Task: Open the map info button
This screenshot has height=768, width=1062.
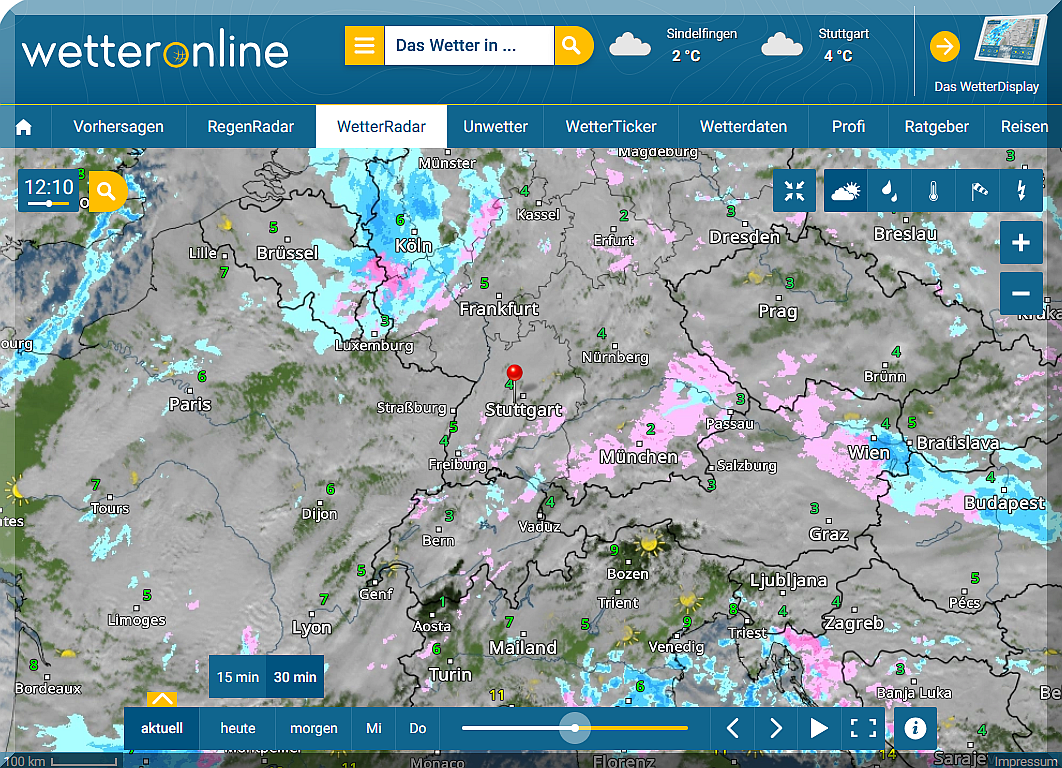Action: pyautogui.click(x=915, y=728)
